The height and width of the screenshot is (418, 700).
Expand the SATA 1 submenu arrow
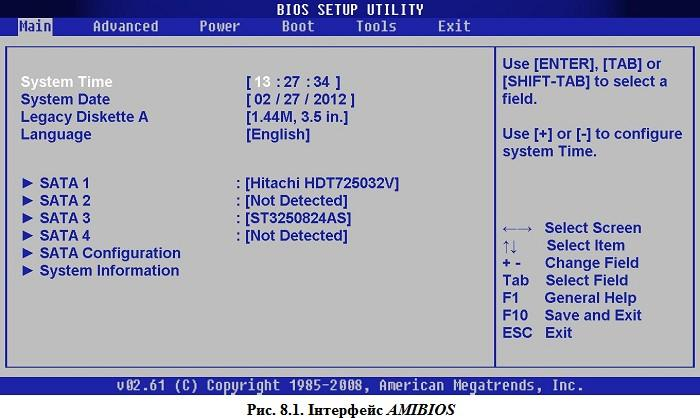[x=28, y=183]
